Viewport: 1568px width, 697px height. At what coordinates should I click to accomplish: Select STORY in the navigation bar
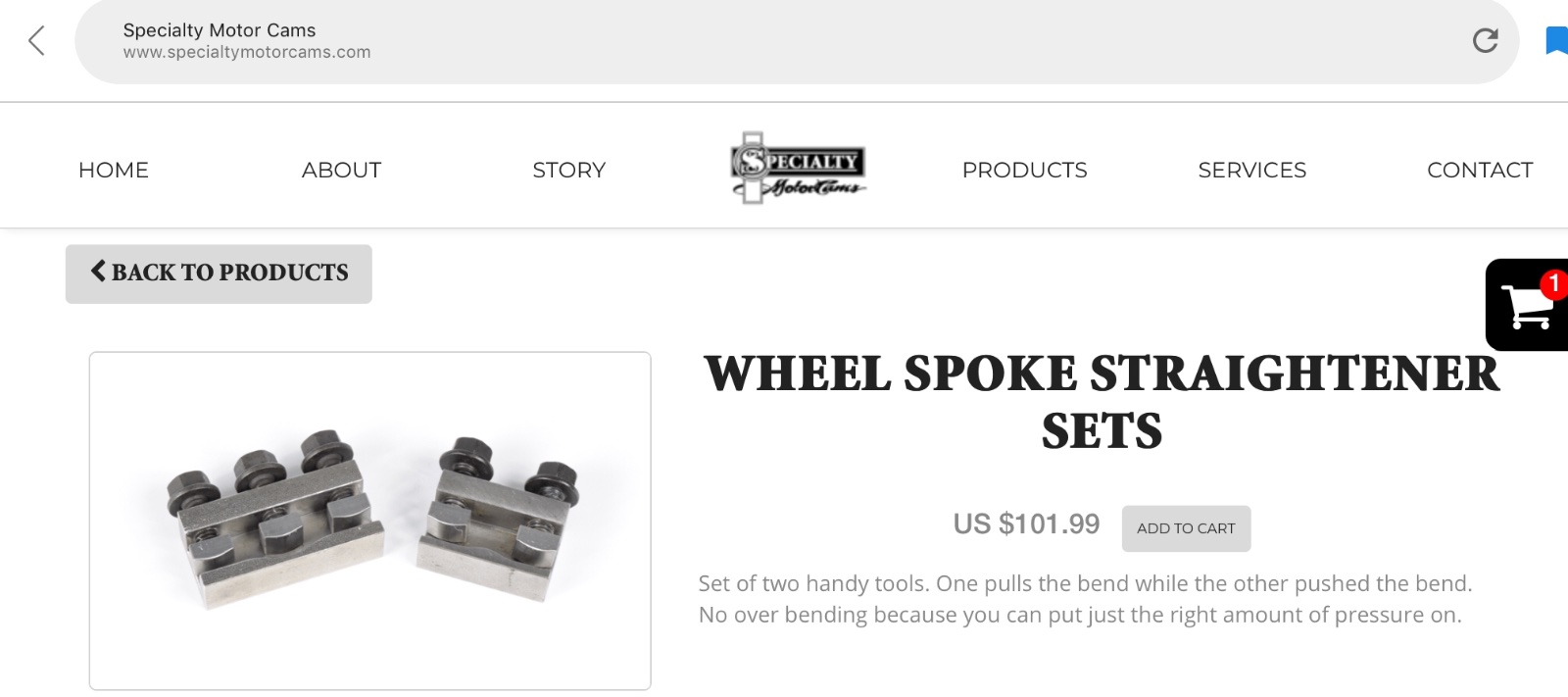point(568,171)
